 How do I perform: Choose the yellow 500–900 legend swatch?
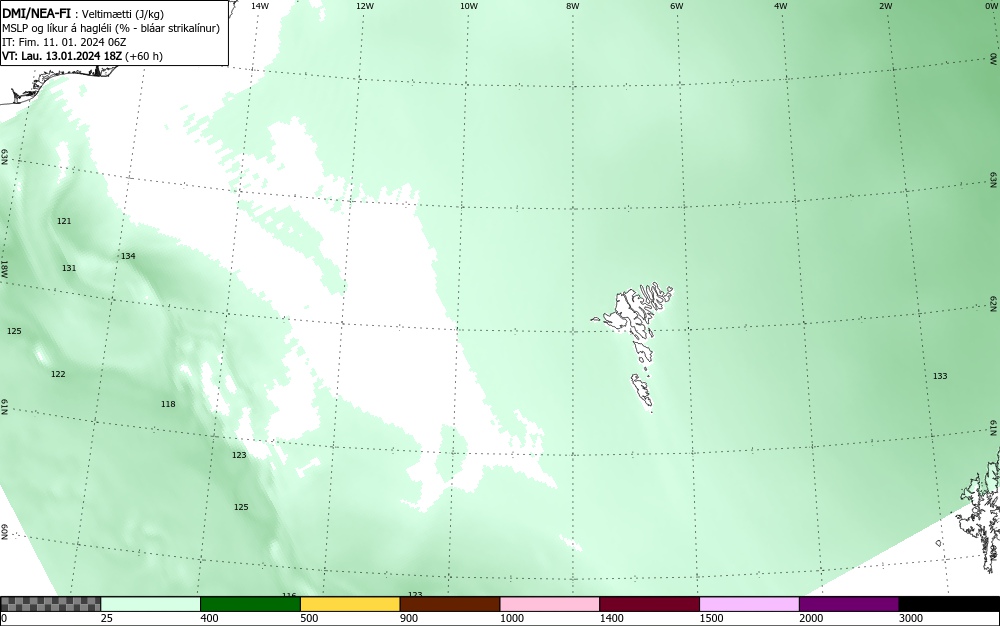click(x=350, y=604)
